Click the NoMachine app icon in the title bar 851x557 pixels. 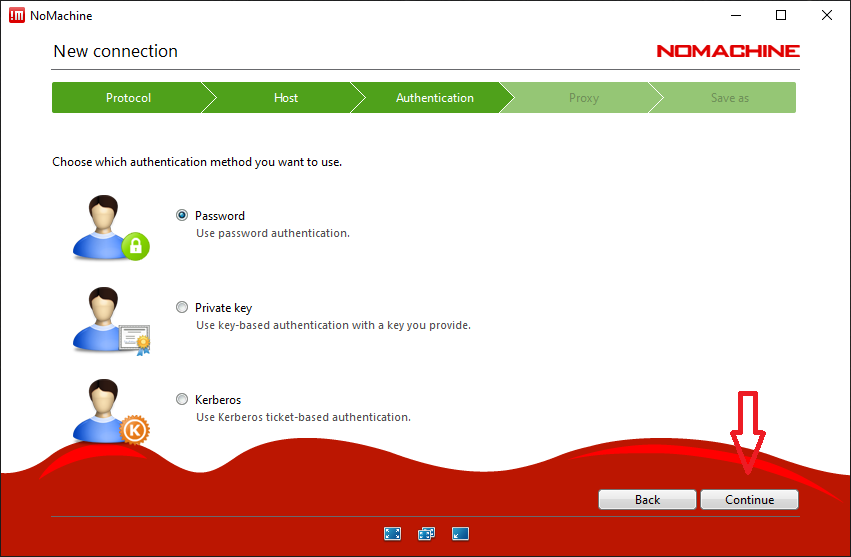[x=17, y=15]
